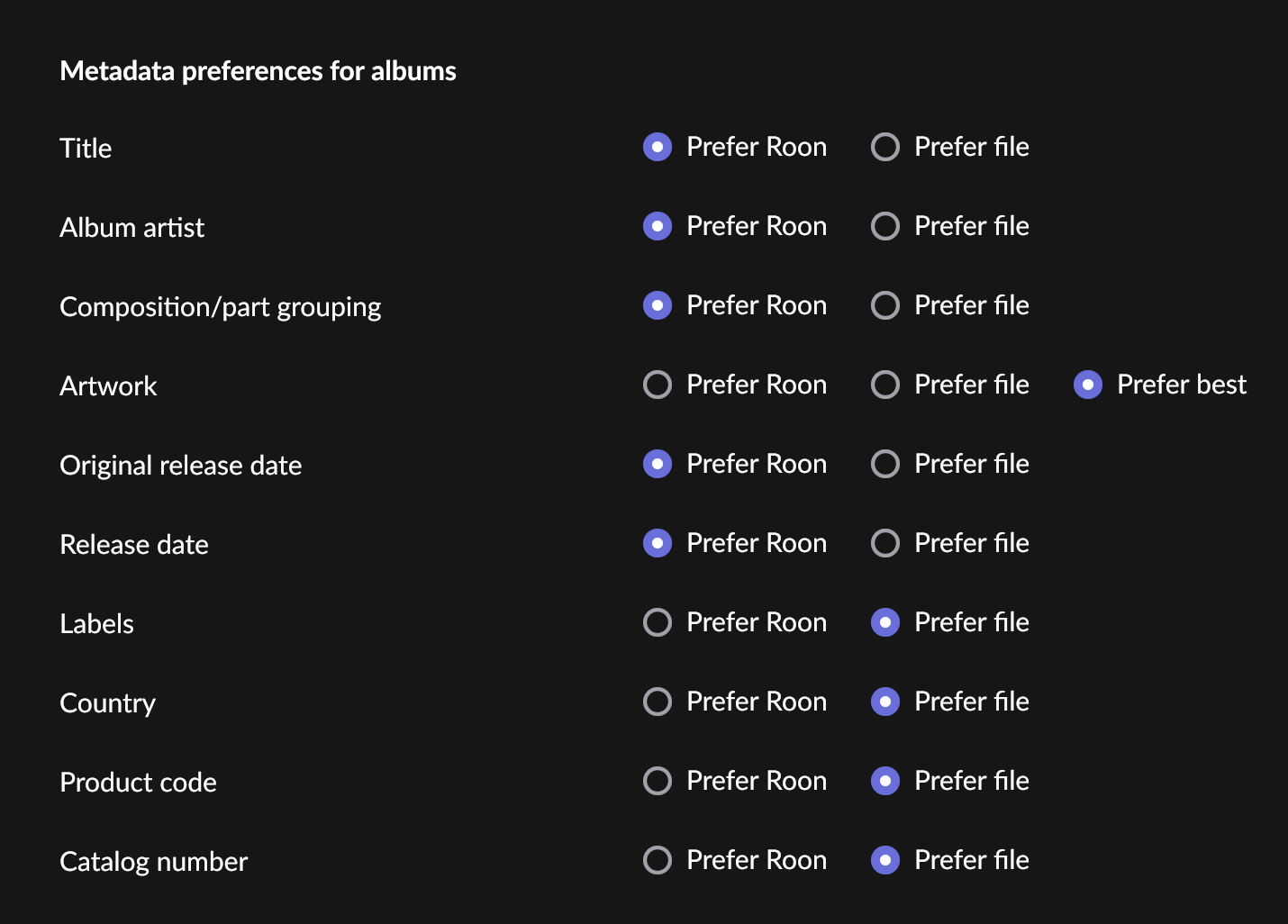Select Prefer file for Title

(x=885, y=147)
